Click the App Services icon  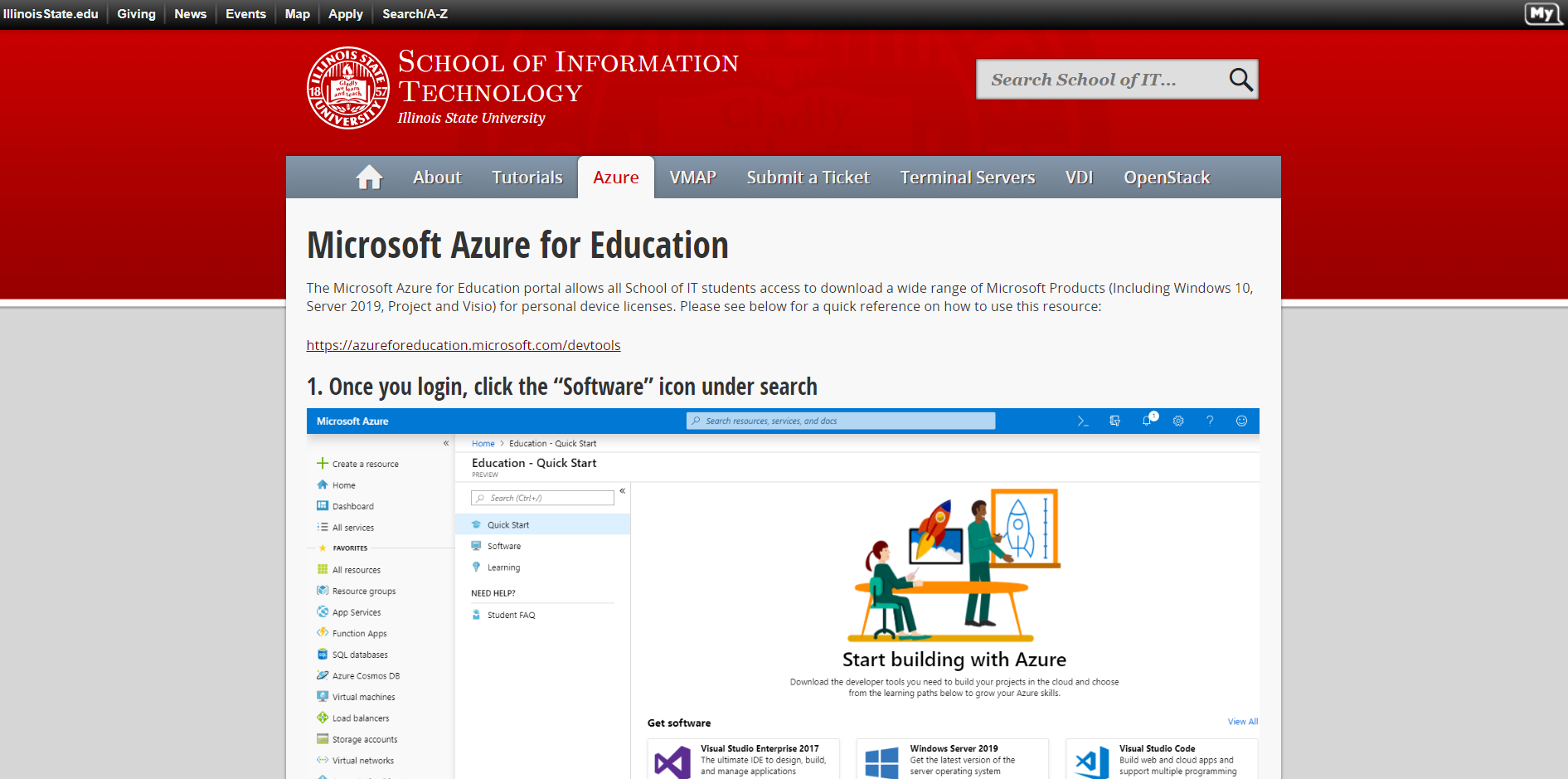(x=323, y=611)
